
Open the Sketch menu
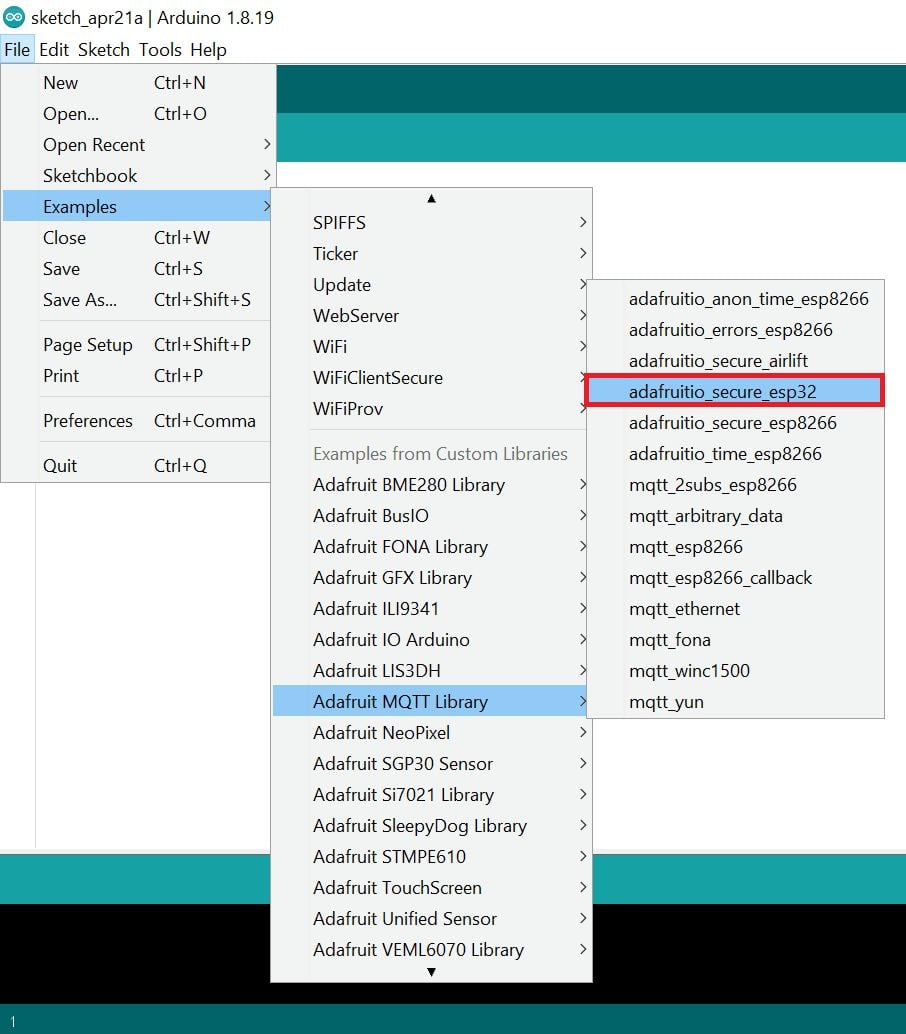(x=104, y=49)
